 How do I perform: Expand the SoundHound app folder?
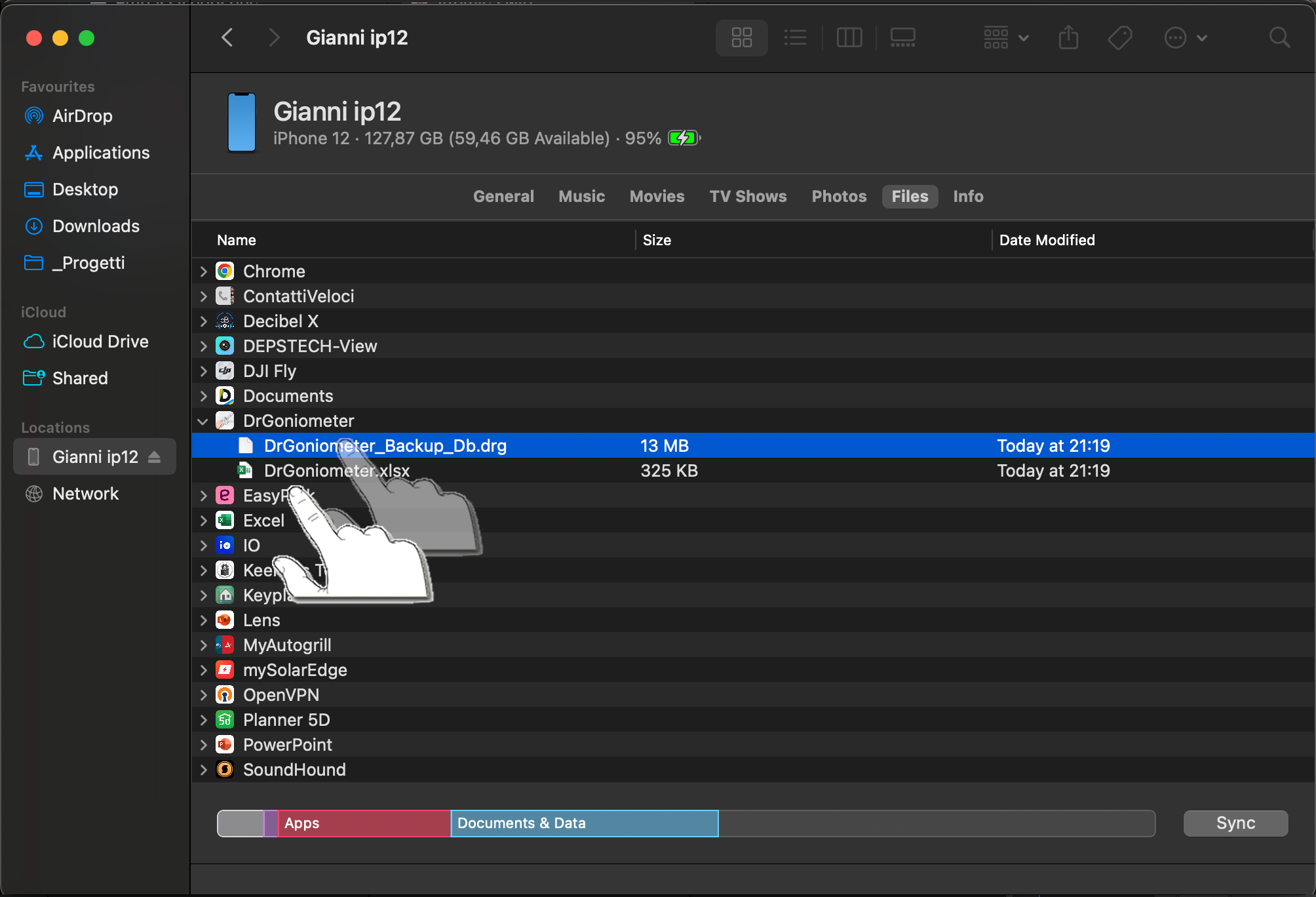pyautogui.click(x=203, y=770)
